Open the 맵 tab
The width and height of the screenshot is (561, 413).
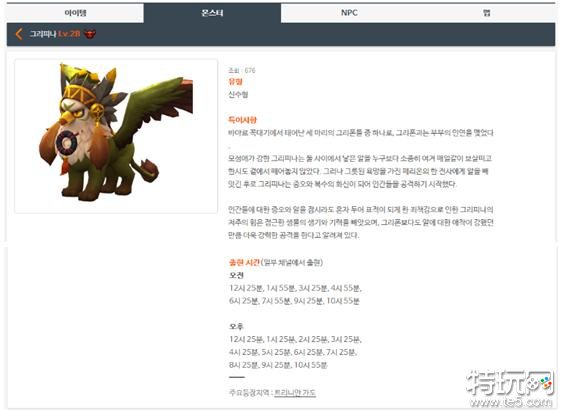[487, 13]
